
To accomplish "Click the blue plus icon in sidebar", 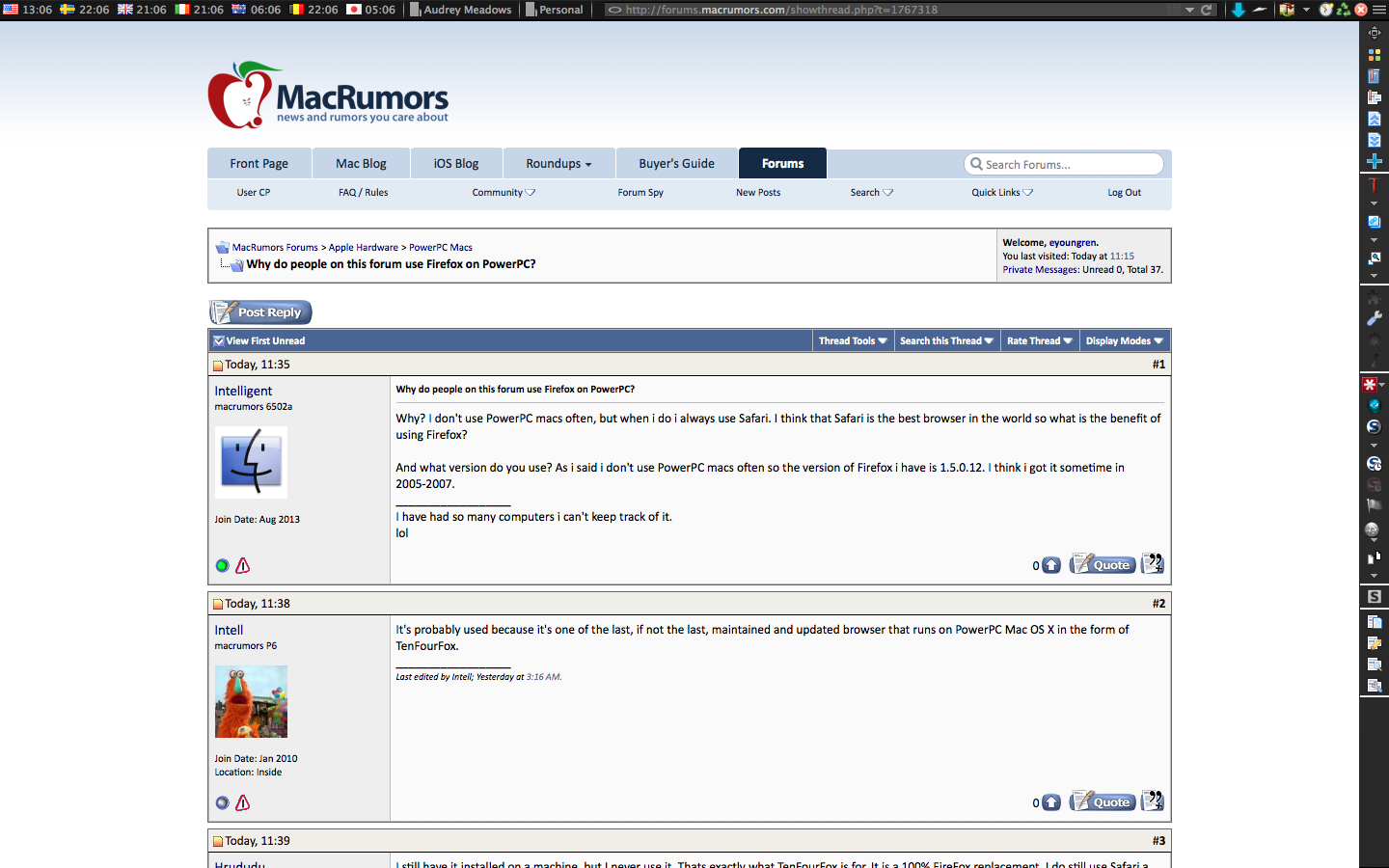I will point(1374,161).
